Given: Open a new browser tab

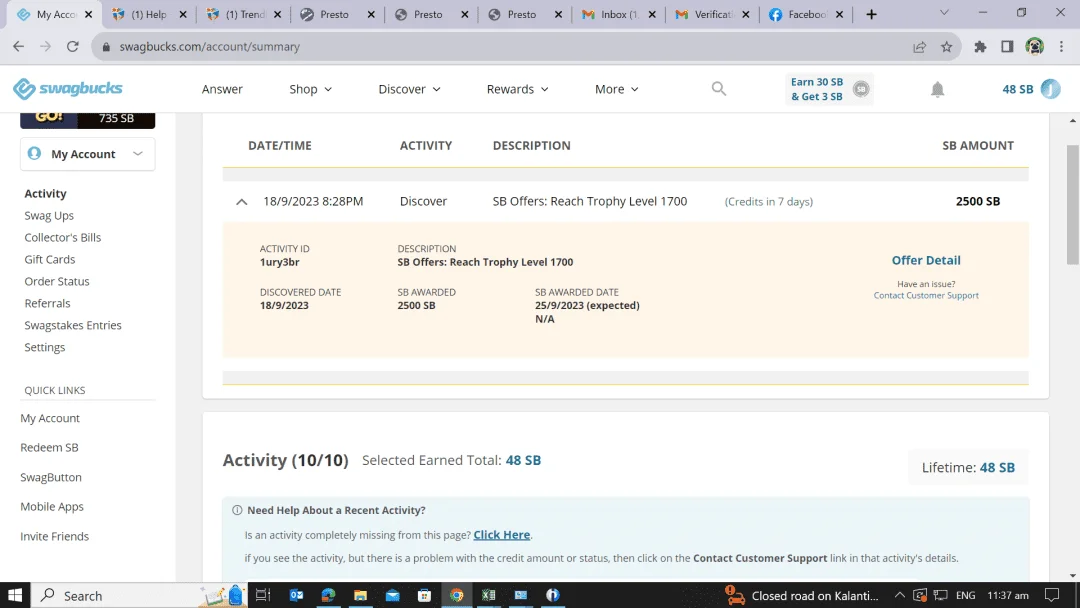Looking at the screenshot, I should [x=871, y=14].
